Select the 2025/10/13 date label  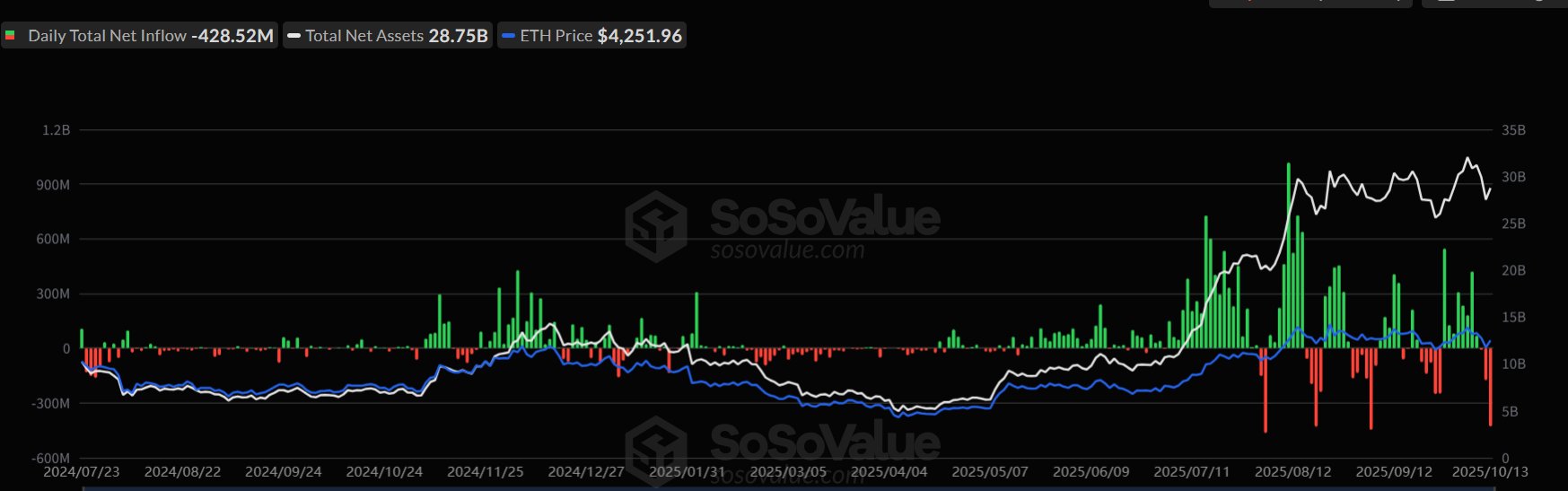[1489, 471]
